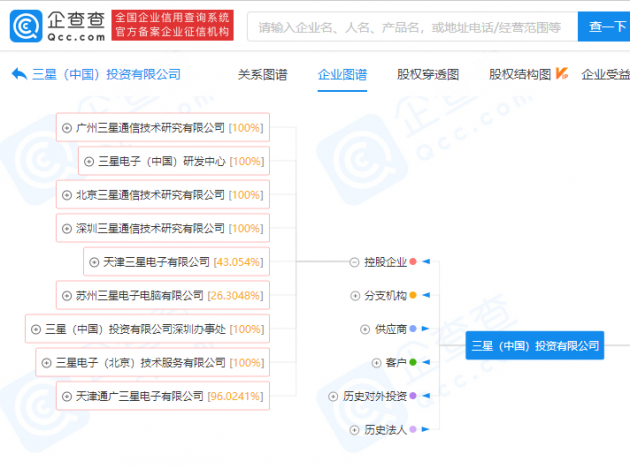The height and width of the screenshot is (469, 630).
Task: Expand 天津通广三星电子有限公司 node
Action: pyautogui.click(x=67, y=397)
